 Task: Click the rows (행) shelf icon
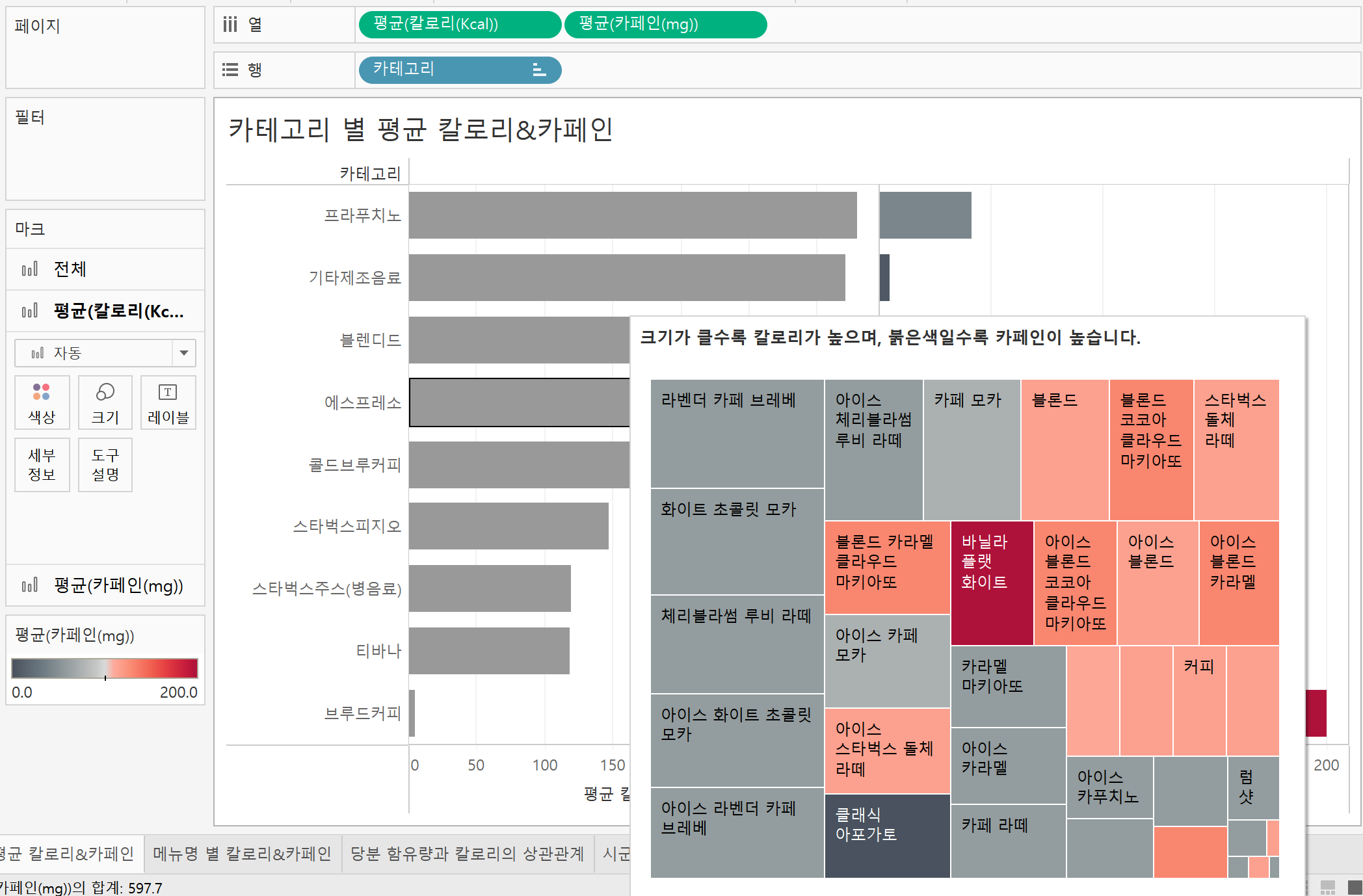click(230, 70)
